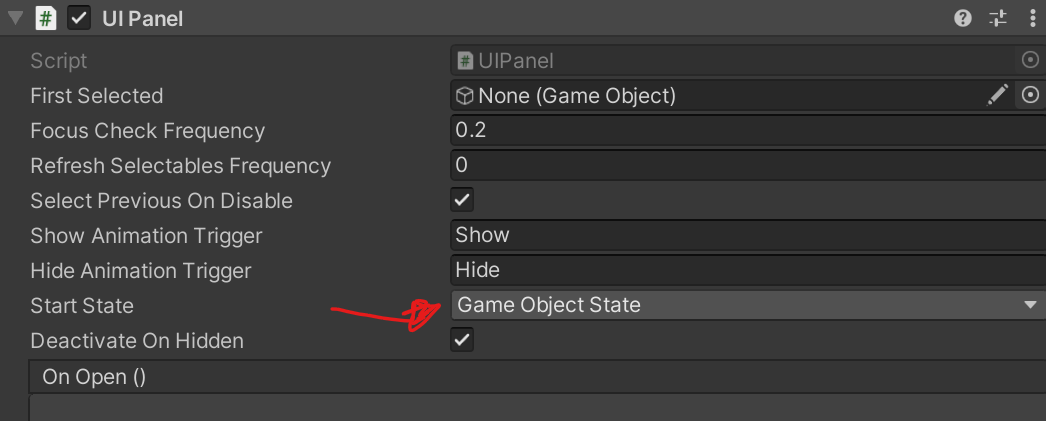
Task: Open the component help reference icon
Action: coord(963,18)
